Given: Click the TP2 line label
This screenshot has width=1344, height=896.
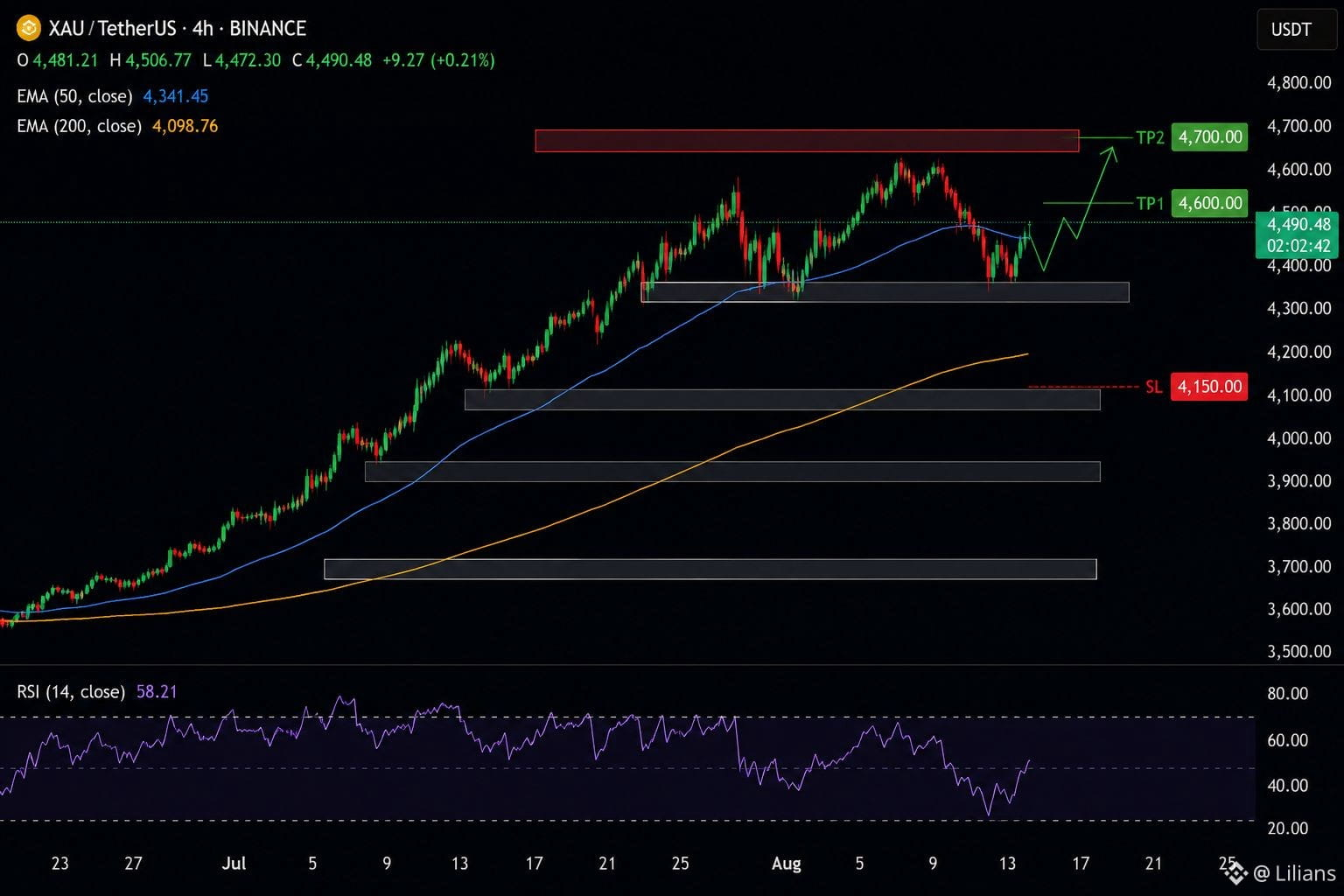Looking at the screenshot, I should pyautogui.click(x=1150, y=137).
